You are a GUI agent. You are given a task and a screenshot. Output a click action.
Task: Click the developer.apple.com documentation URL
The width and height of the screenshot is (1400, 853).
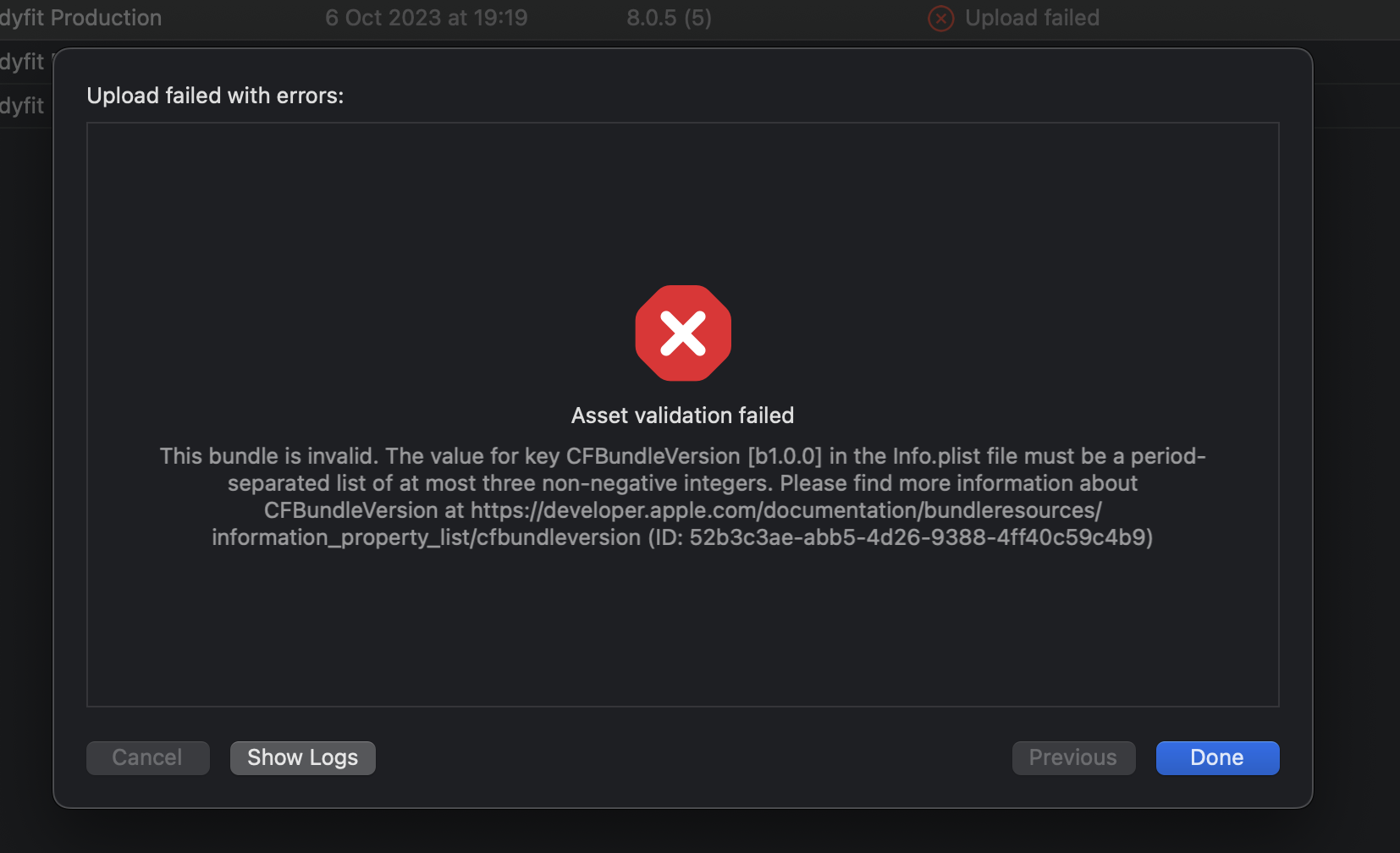coord(785,510)
